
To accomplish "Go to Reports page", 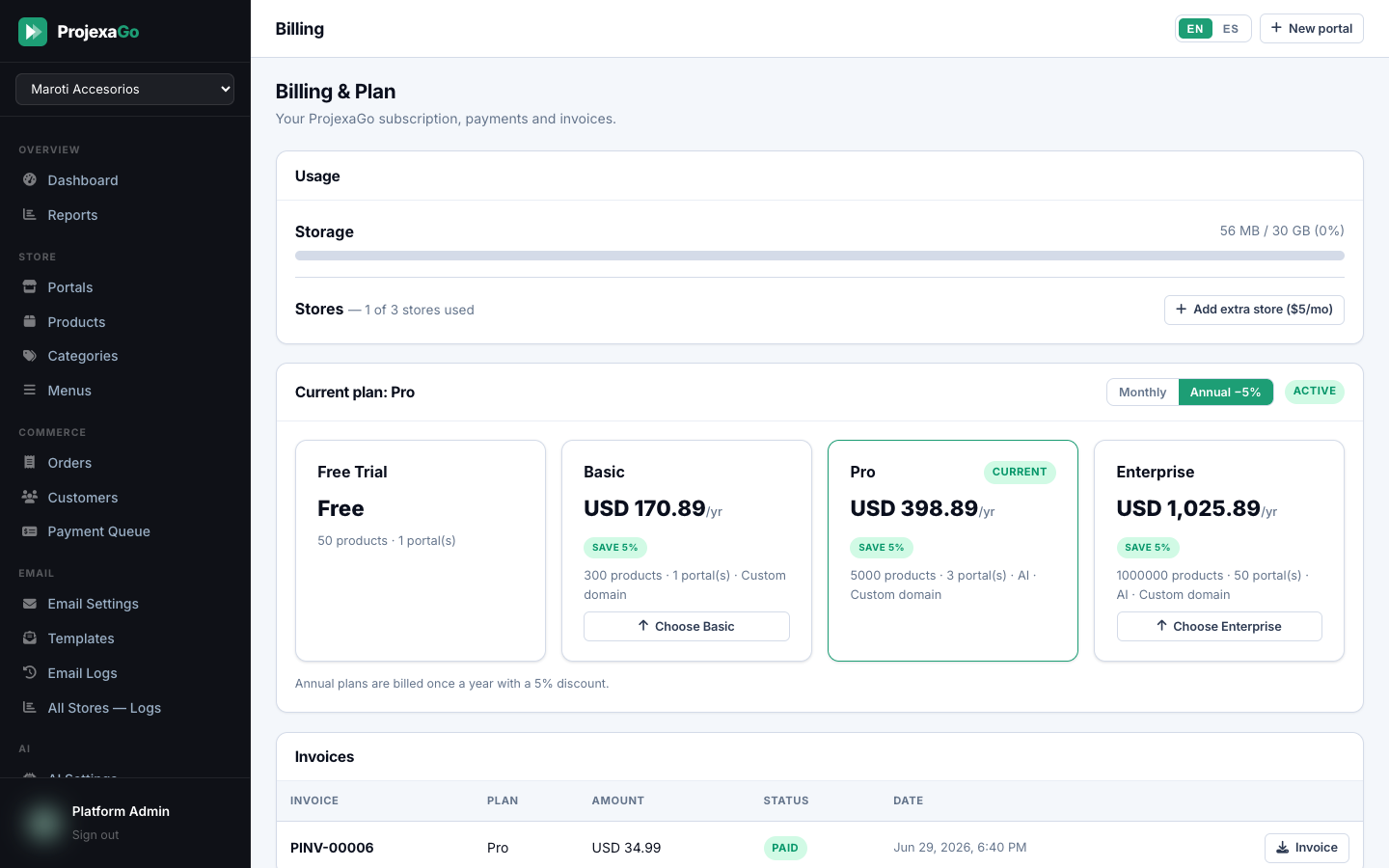I will 125,215.
